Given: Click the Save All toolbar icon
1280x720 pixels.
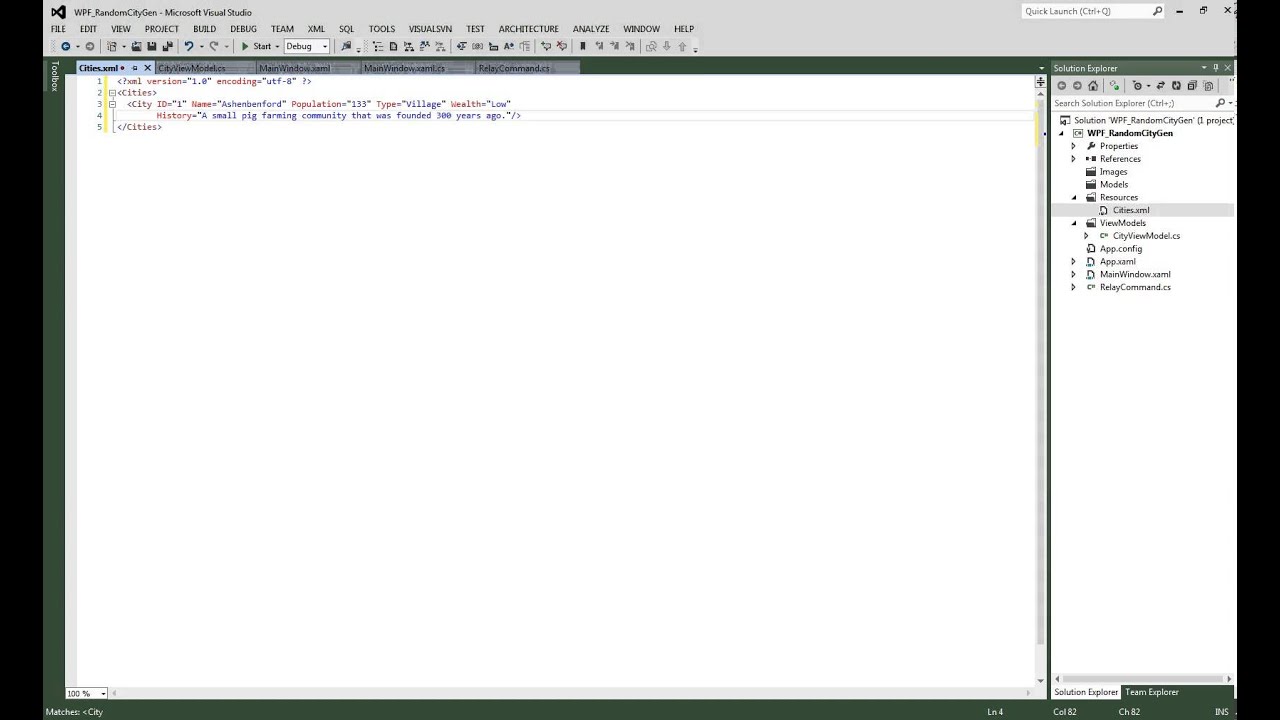Looking at the screenshot, I should click(167, 46).
